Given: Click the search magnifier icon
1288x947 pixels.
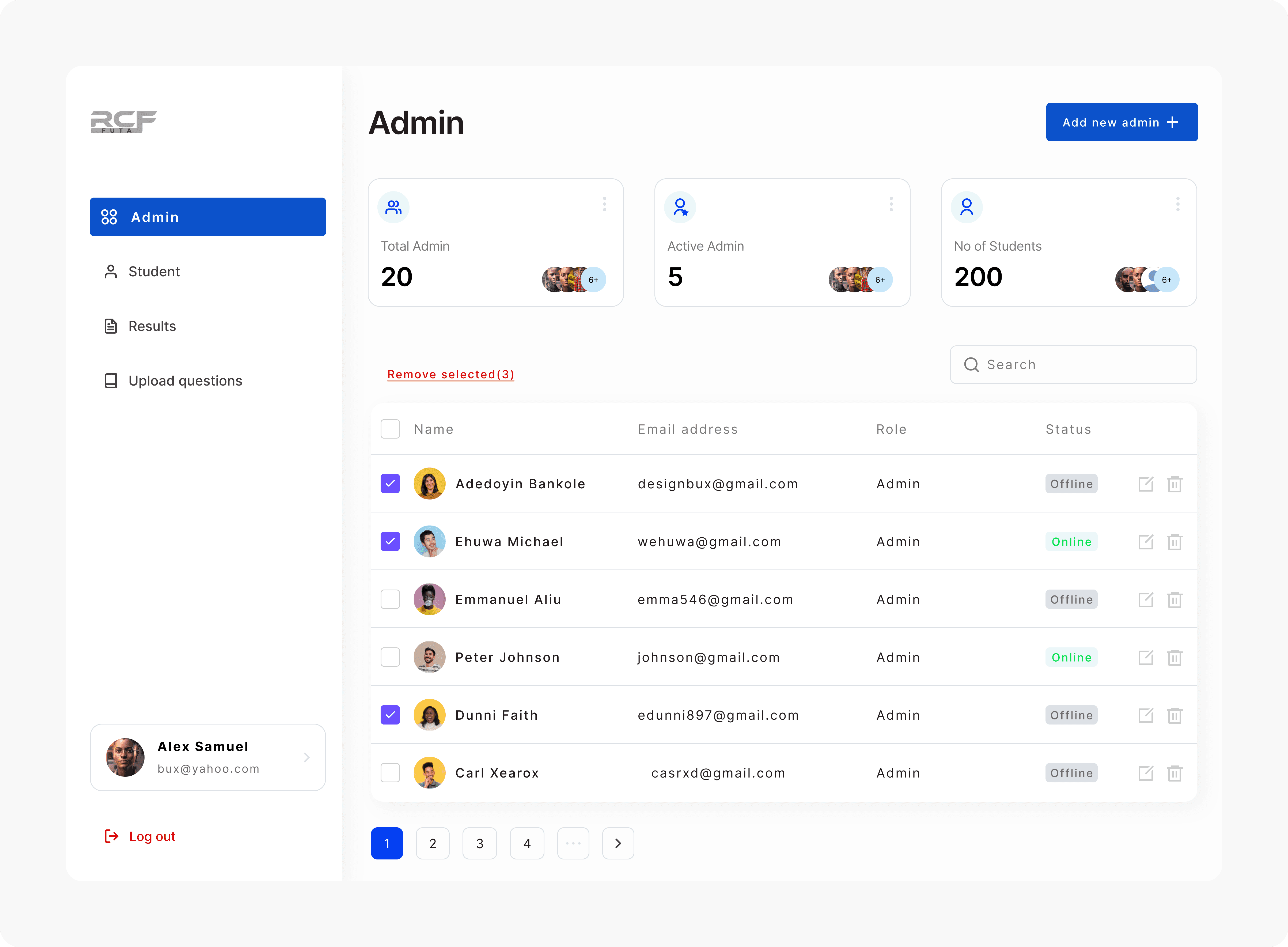Looking at the screenshot, I should coord(971,365).
